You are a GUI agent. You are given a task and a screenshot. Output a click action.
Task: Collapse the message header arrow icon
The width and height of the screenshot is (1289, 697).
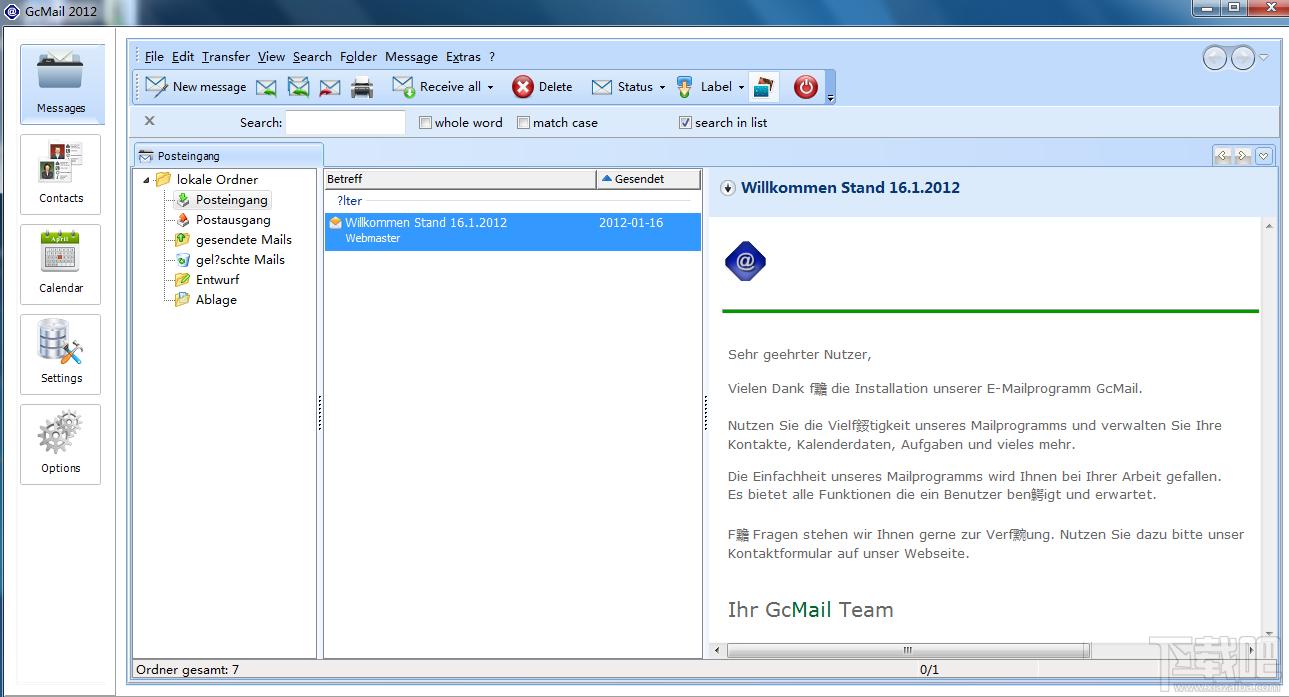[x=727, y=188]
